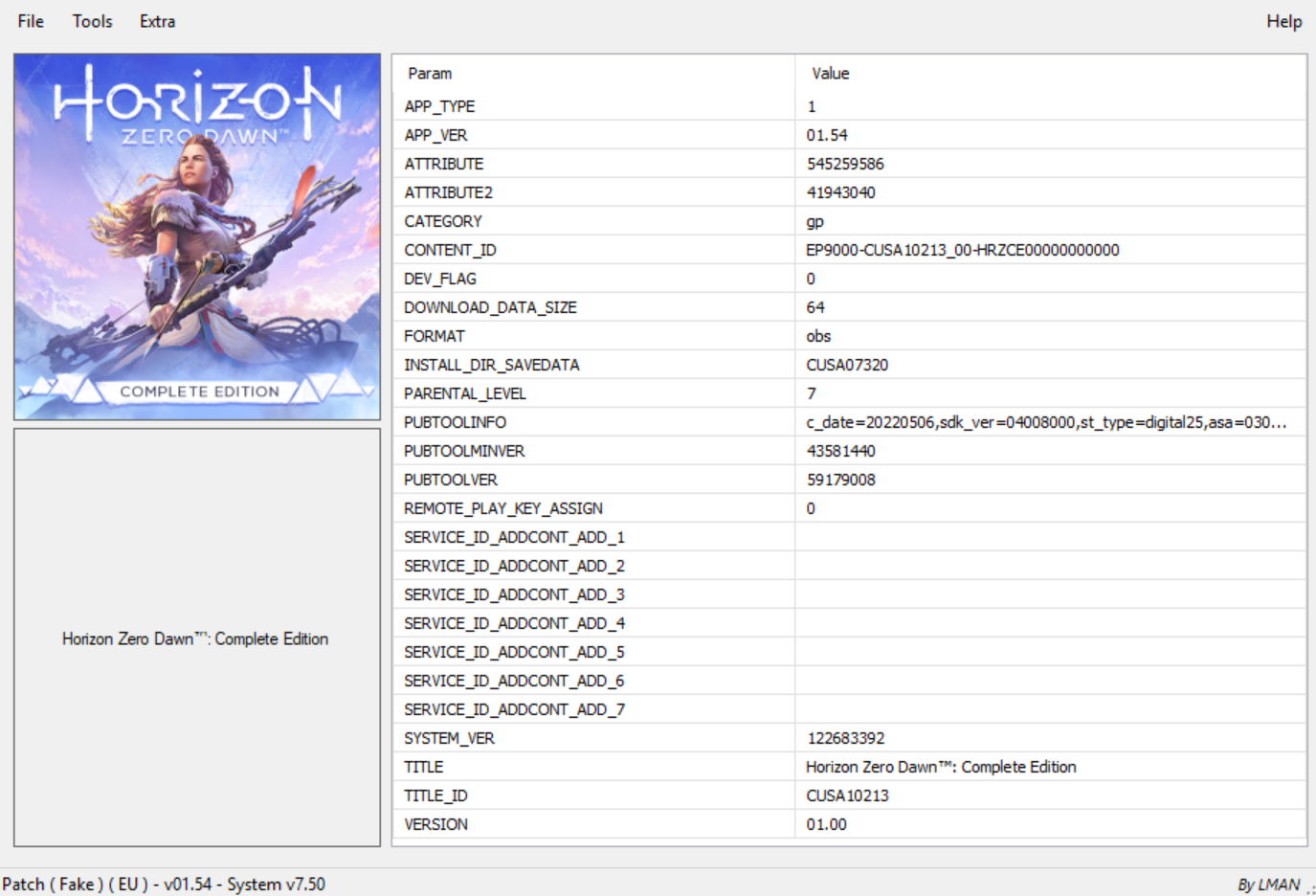
Task: Click the 01.54 APP_VER value
Action: (x=826, y=135)
